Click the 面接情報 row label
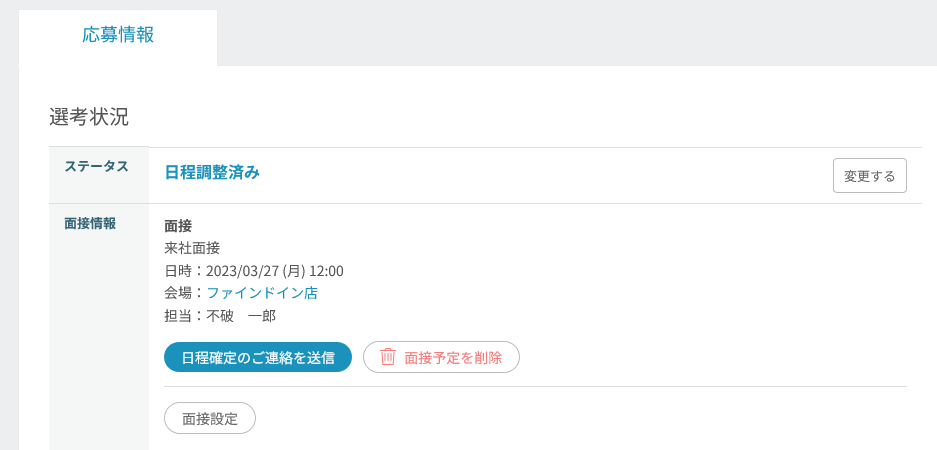 pos(90,223)
